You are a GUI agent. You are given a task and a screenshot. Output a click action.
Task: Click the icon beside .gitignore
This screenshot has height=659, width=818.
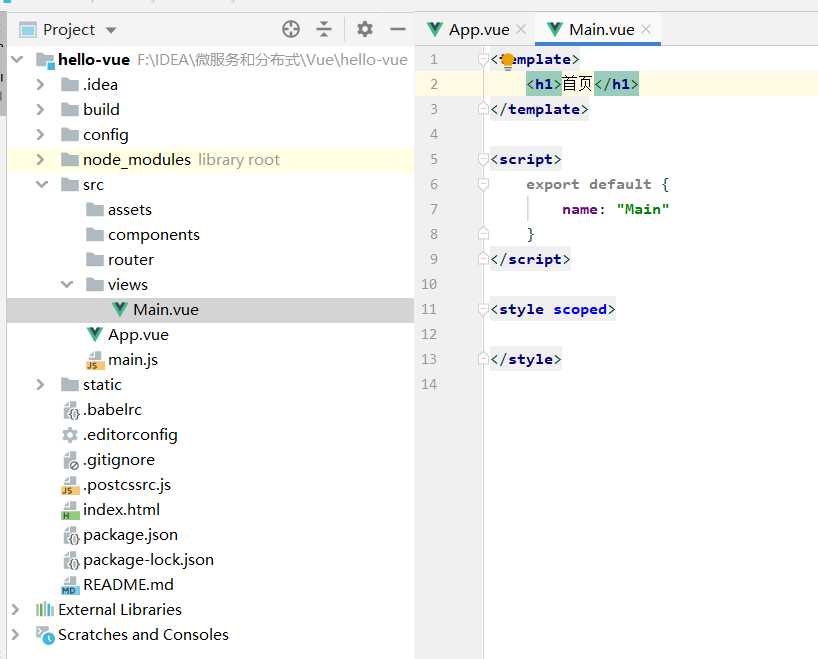pos(70,460)
